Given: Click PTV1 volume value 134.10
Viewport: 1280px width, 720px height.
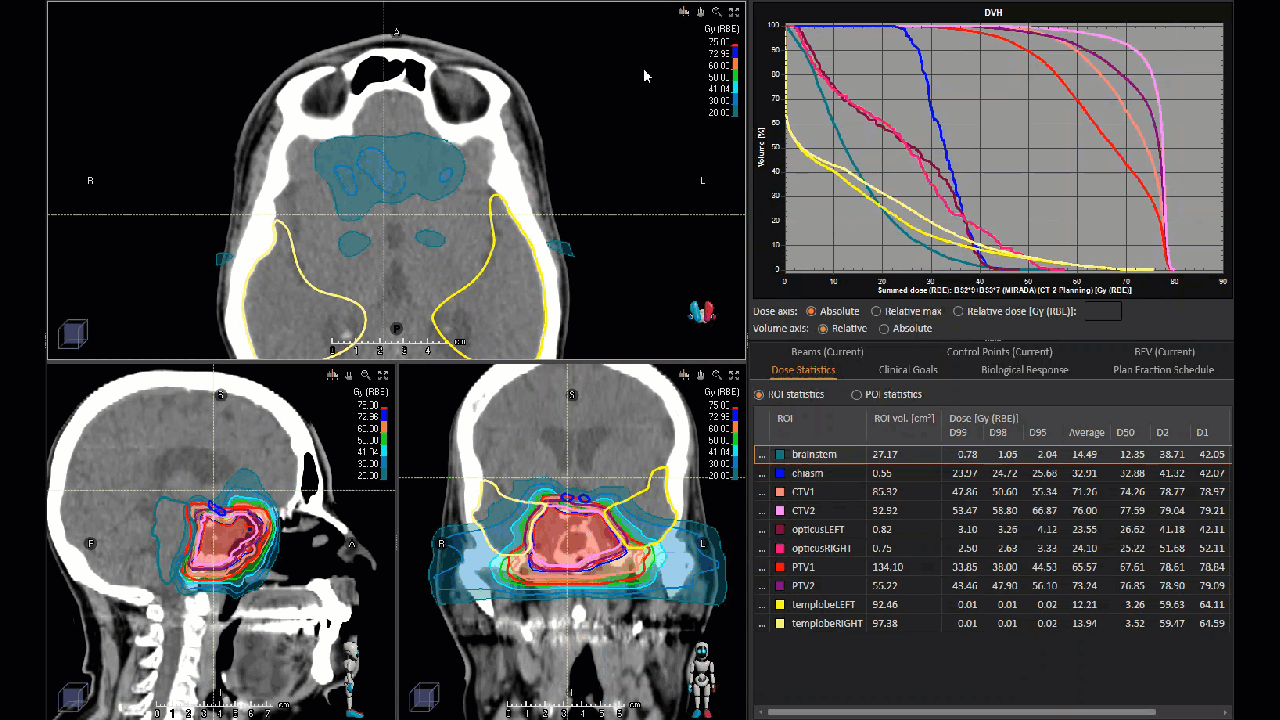Looking at the screenshot, I should (887, 567).
